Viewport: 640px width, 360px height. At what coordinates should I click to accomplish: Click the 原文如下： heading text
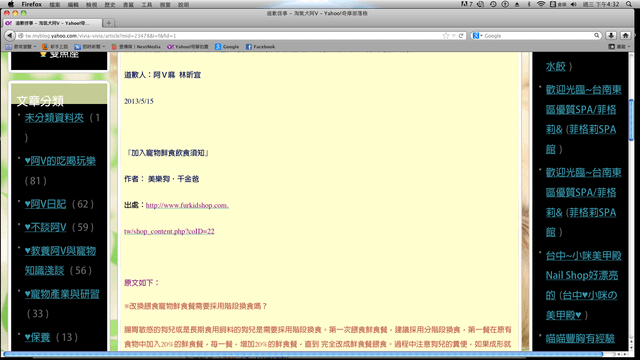pyautogui.click(x=142, y=282)
